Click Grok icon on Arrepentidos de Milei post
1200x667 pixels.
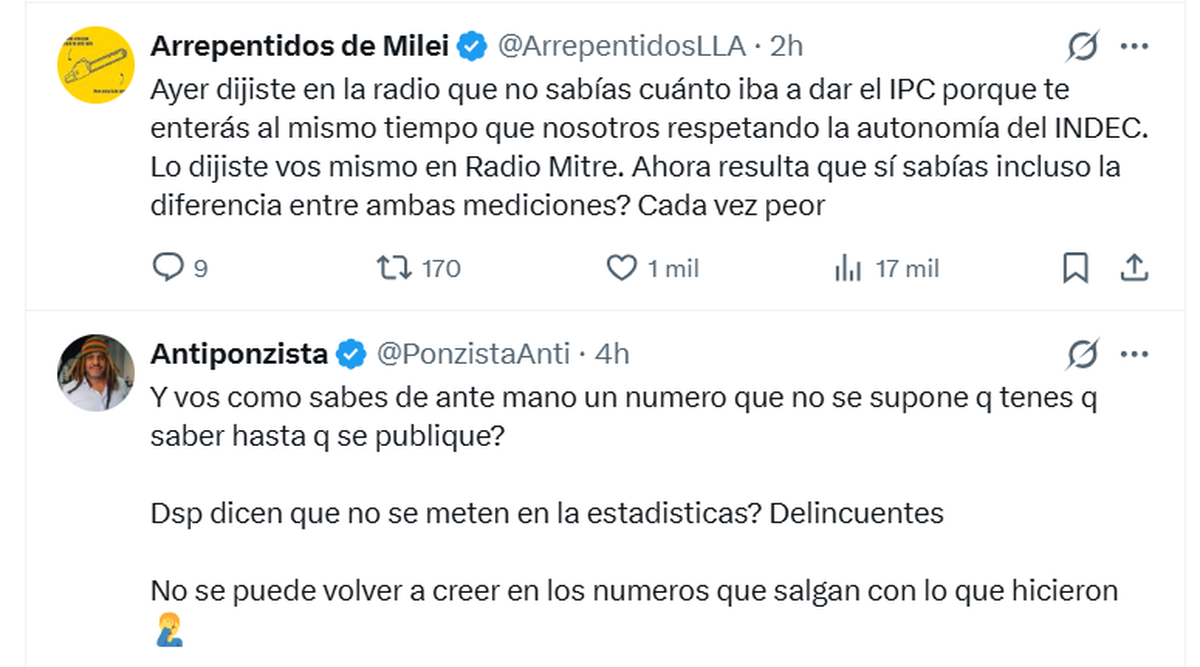click(1083, 46)
